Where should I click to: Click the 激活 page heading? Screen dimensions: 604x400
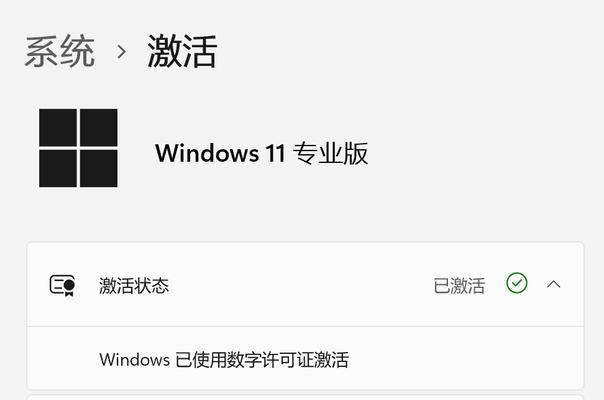(x=182, y=51)
